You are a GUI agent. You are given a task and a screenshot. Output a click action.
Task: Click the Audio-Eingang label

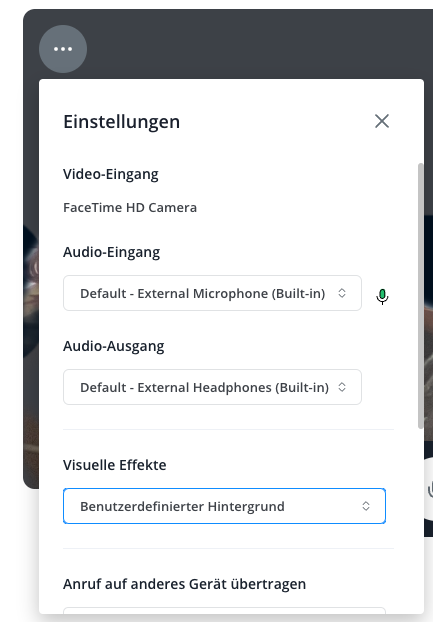111,252
